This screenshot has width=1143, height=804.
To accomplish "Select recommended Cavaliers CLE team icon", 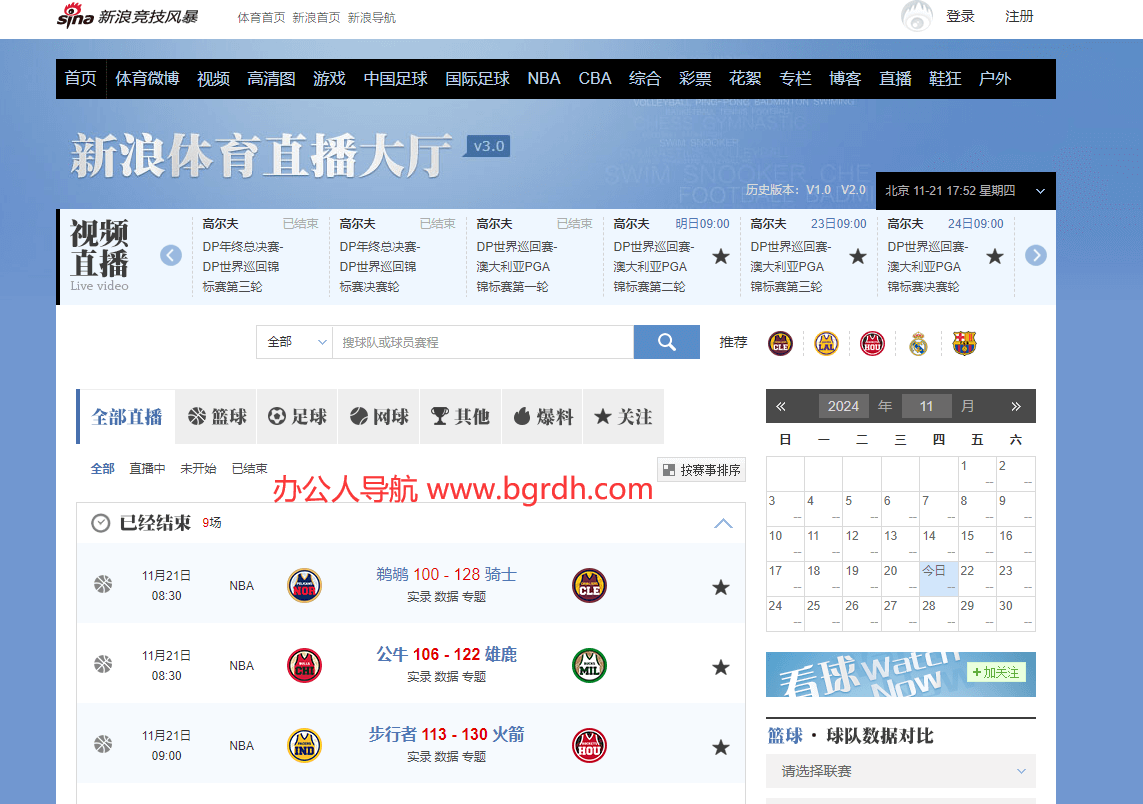I will point(780,343).
